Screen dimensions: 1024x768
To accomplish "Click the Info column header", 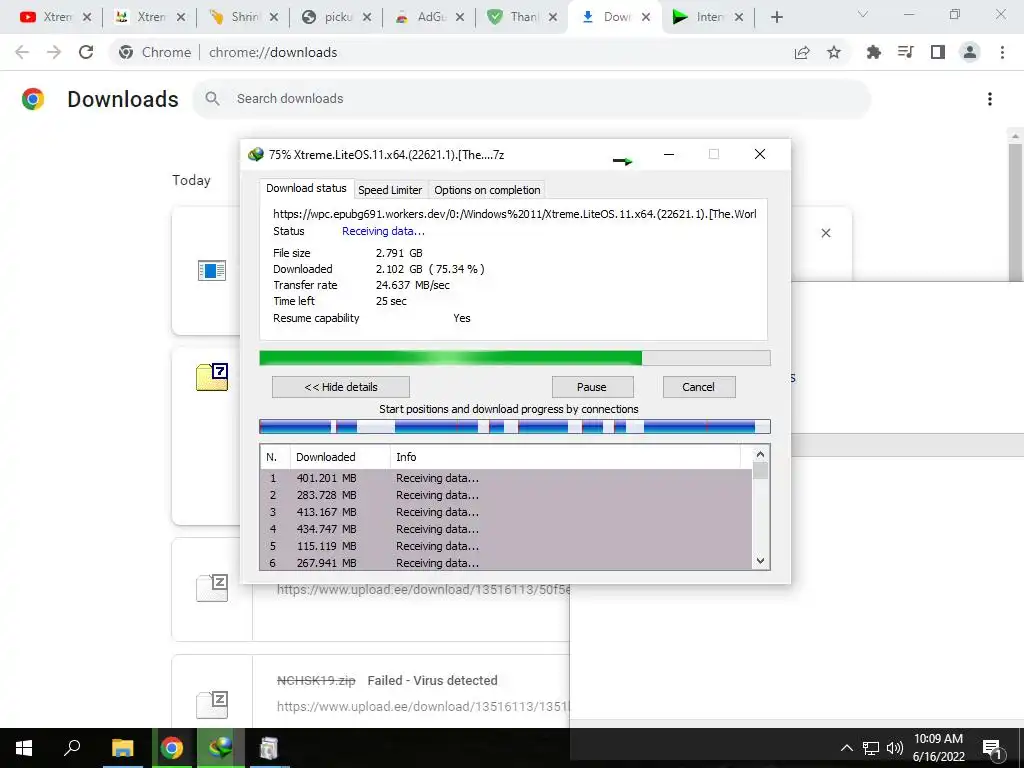I will point(565,457).
